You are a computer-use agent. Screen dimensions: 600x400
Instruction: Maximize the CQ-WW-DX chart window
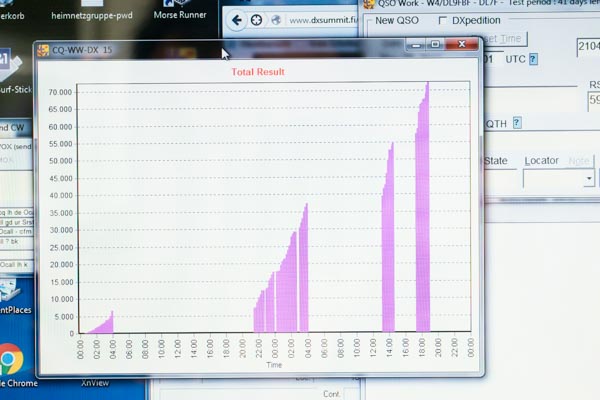(x=435, y=45)
